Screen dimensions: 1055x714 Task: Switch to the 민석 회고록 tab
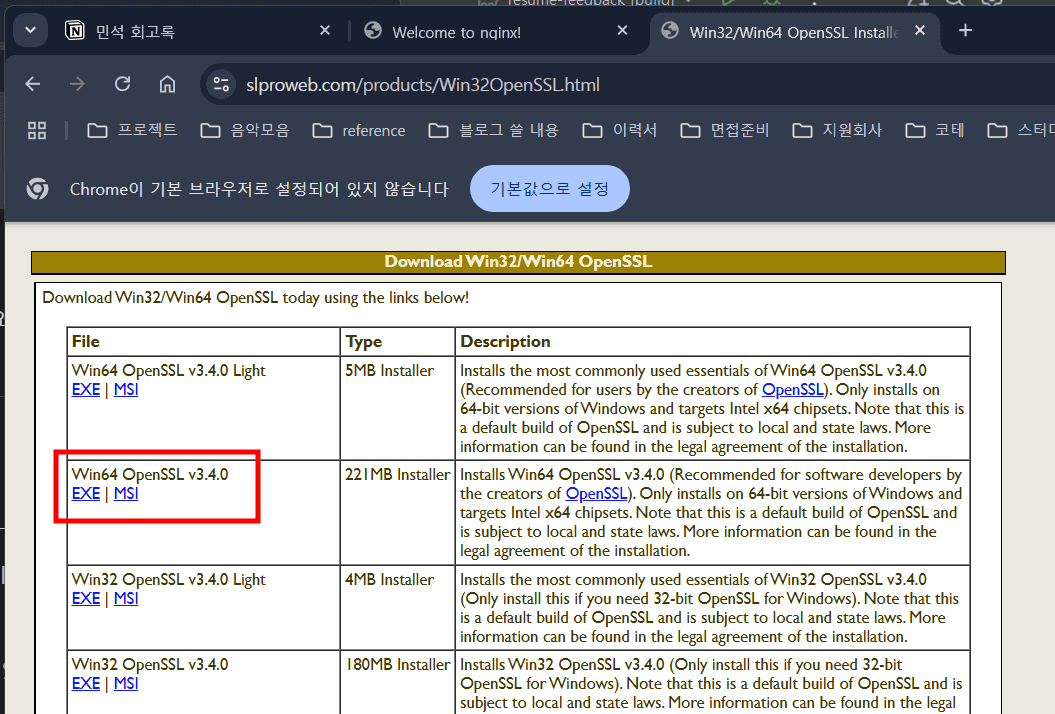click(135, 32)
